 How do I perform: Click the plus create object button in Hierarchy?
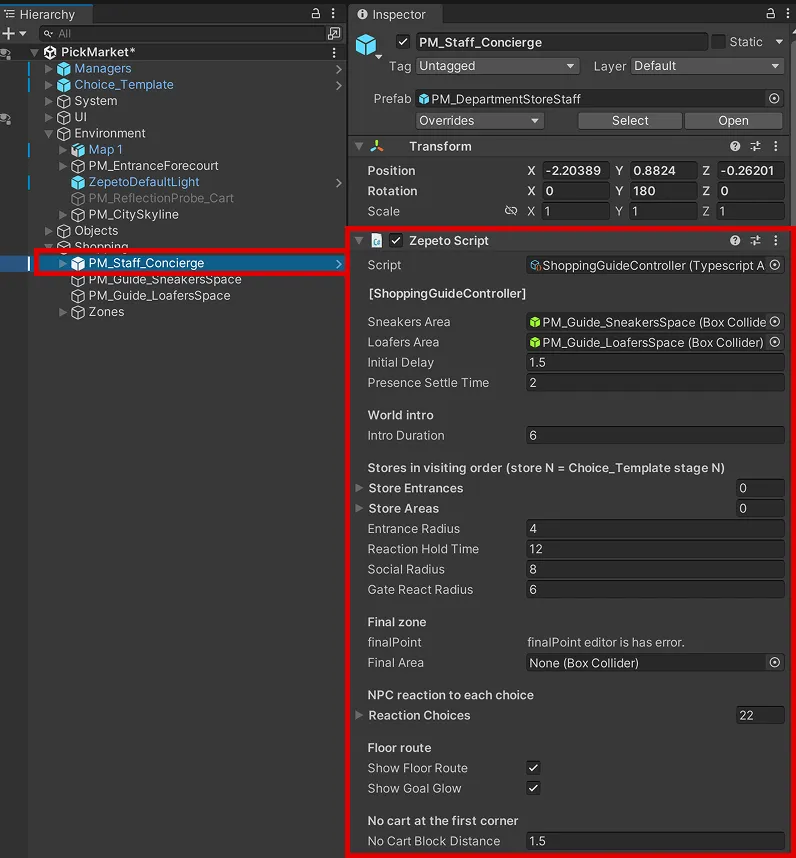9,33
